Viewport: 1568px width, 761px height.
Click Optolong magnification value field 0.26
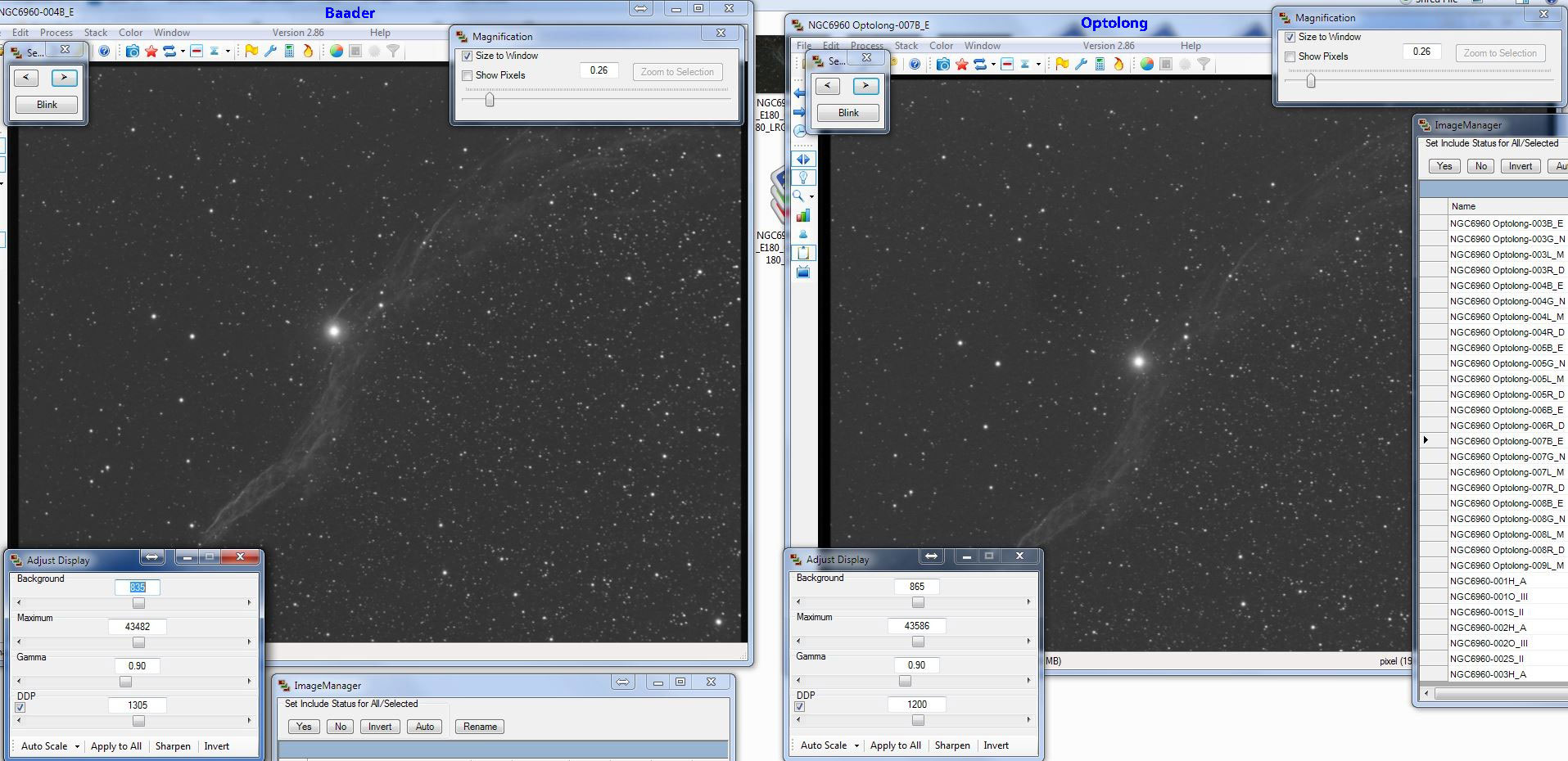1421,52
